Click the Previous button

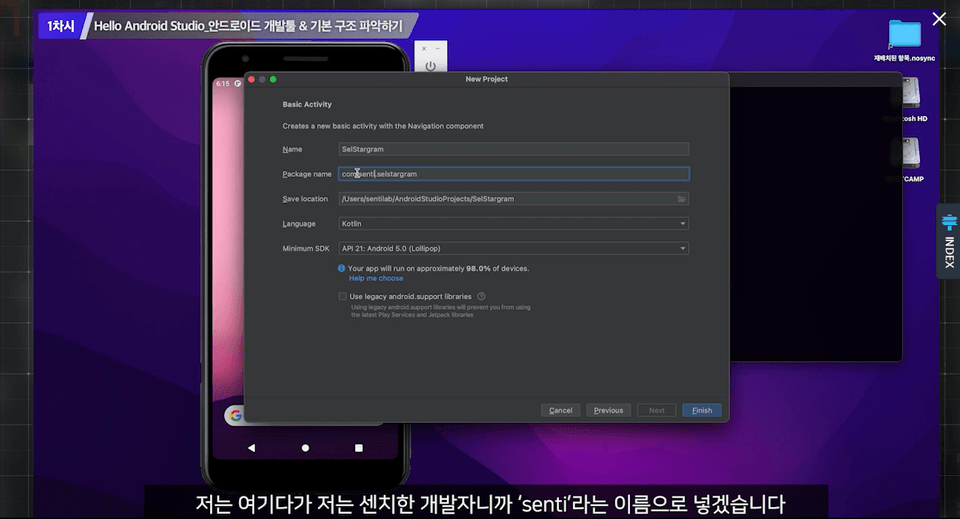coord(608,410)
